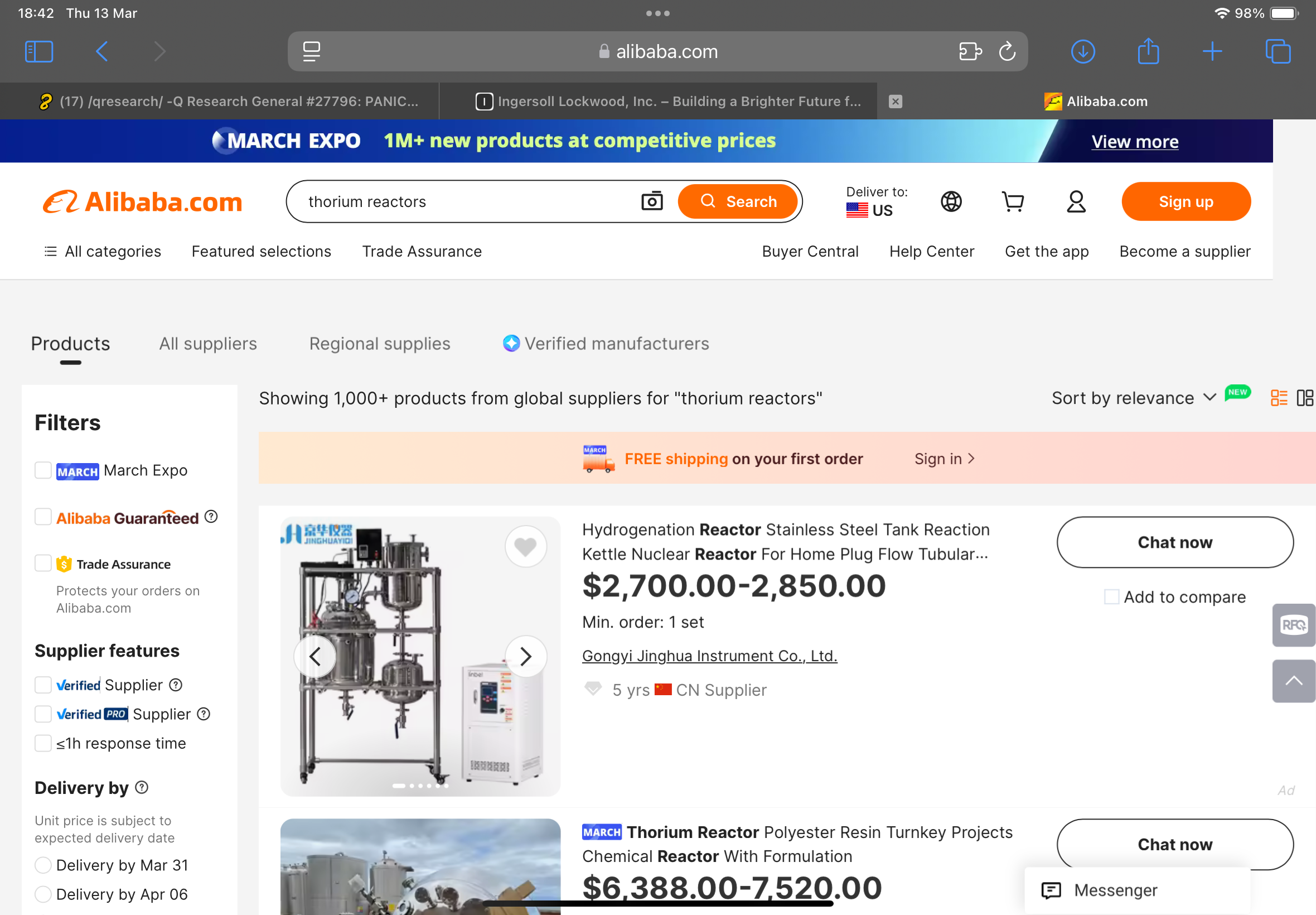Viewport: 1316px width, 915px height.
Task: Focus the thorium reactors search field
Action: 464,201
